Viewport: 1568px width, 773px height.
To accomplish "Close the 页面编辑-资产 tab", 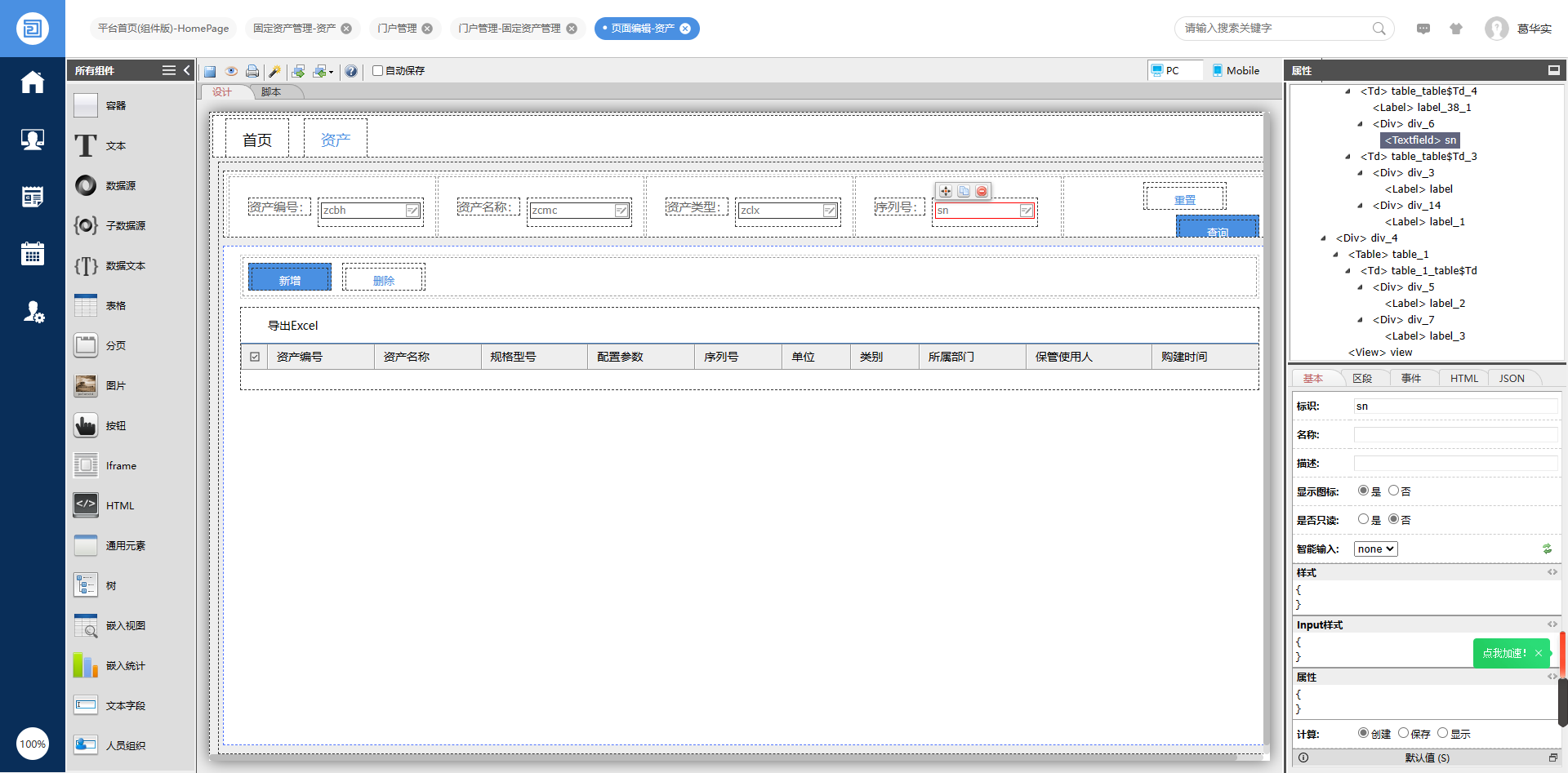I will 685,29.
